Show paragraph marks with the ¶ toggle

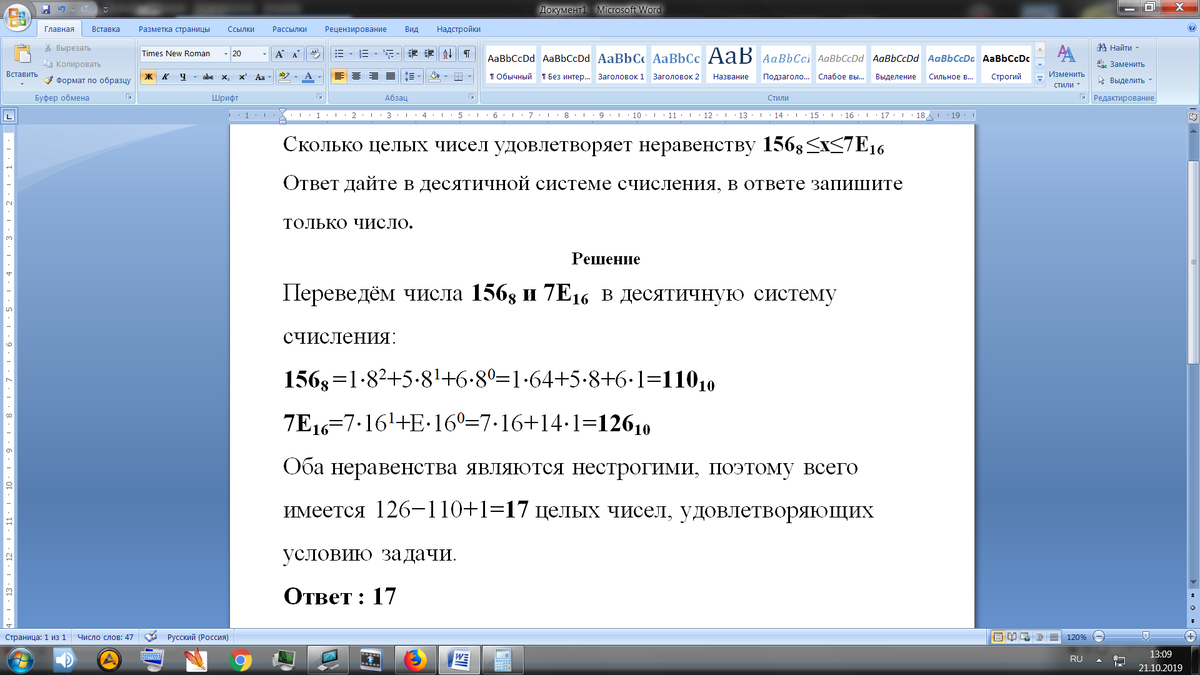(466, 52)
